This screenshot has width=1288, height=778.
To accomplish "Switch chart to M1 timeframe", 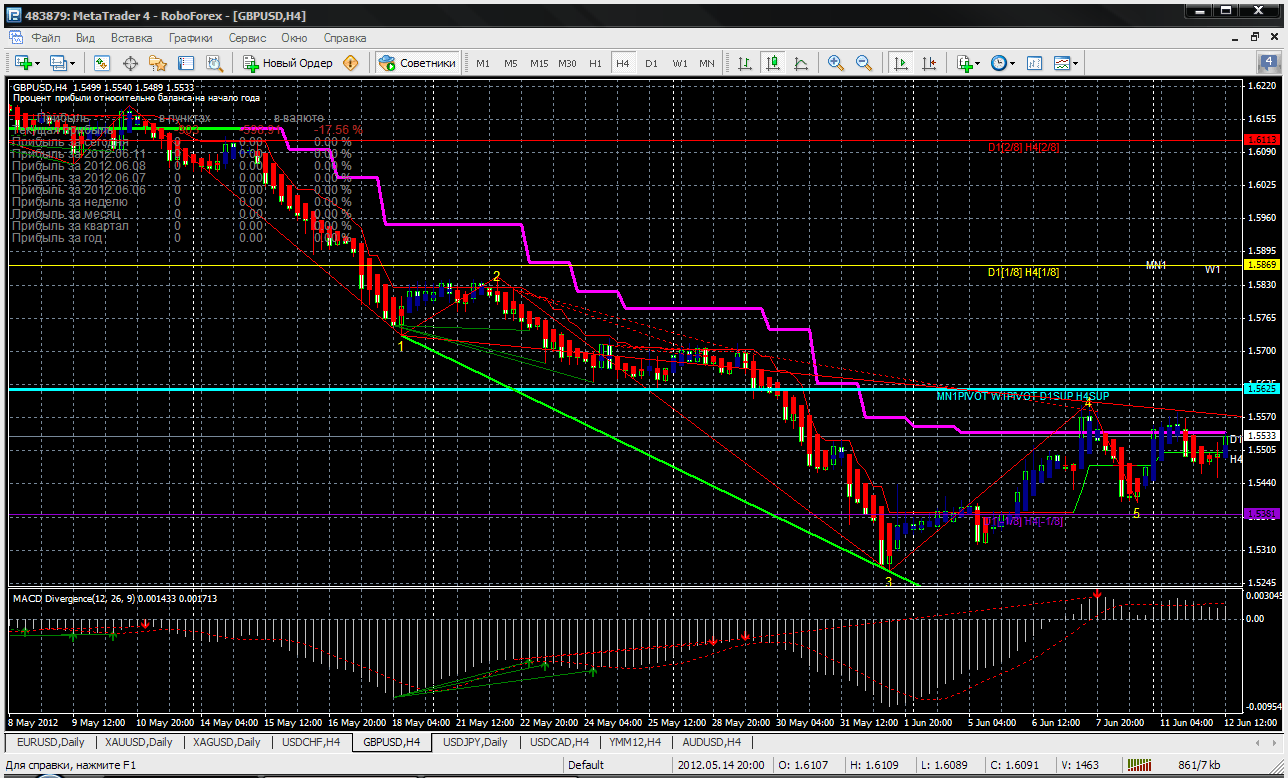I will (x=483, y=63).
